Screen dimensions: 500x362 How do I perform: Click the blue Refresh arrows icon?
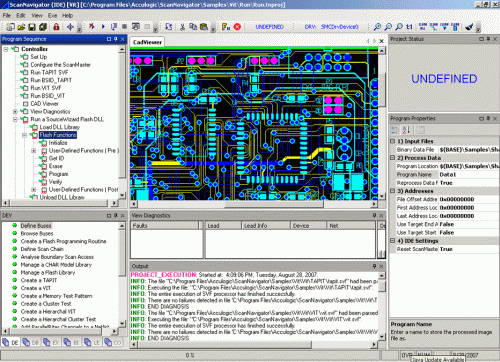(x=169, y=27)
